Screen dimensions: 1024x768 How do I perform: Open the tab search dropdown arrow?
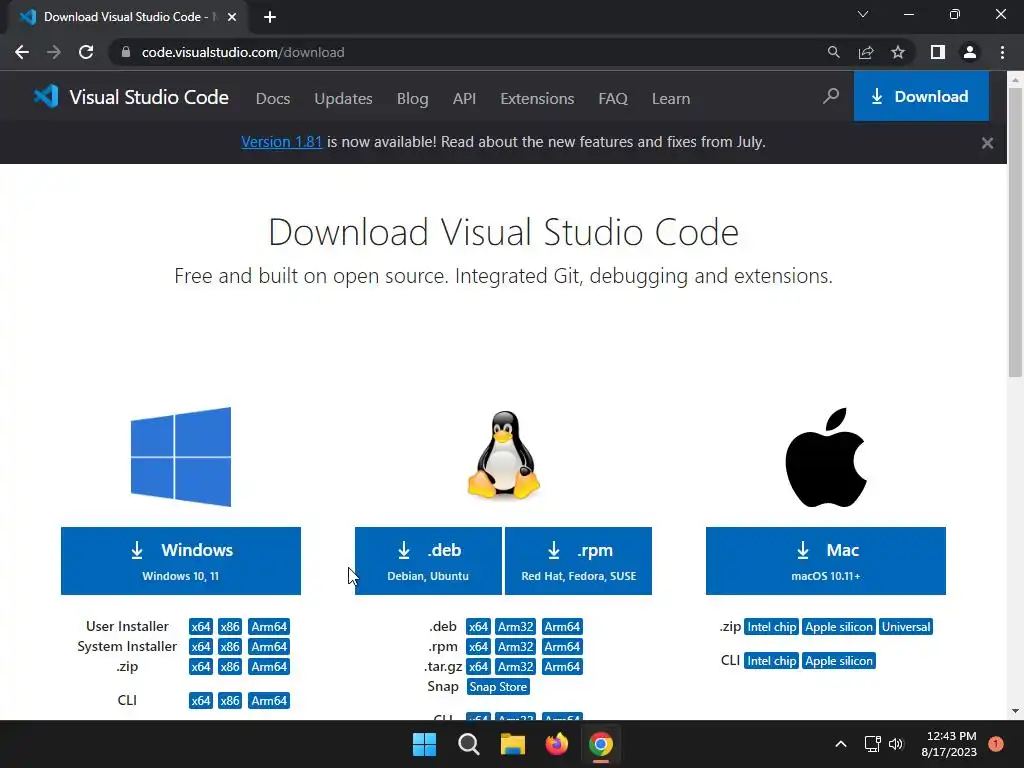pyautogui.click(x=863, y=14)
